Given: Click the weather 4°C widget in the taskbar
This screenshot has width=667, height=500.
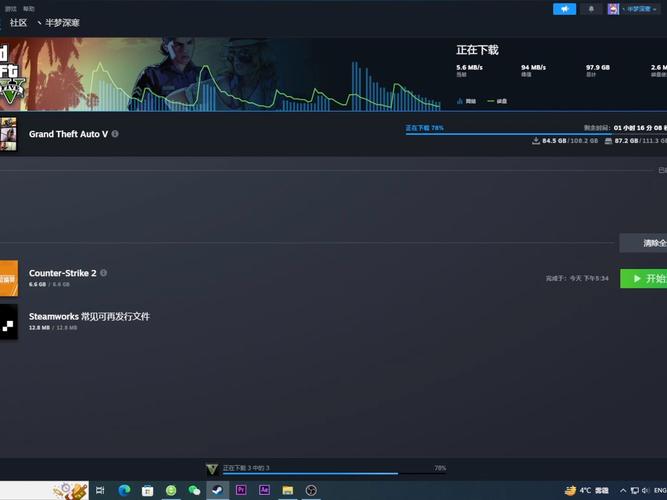Looking at the screenshot, I should pos(587,491).
